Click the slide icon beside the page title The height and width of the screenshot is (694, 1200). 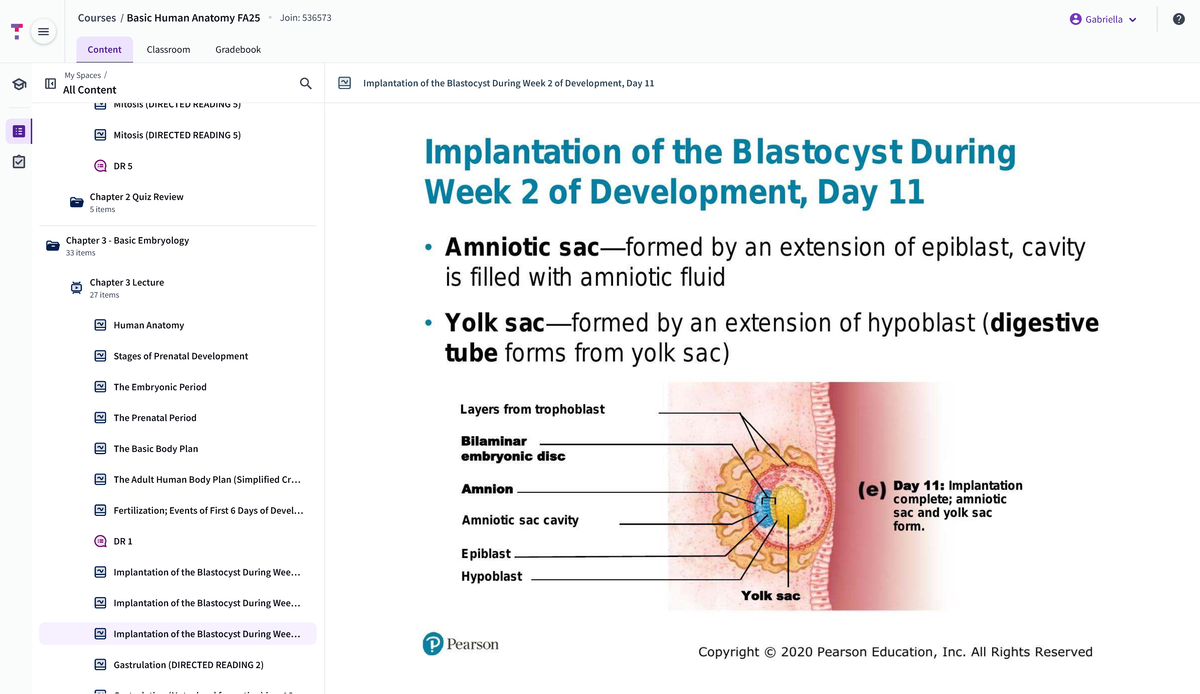pyautogui.click(x=344, y=83)
